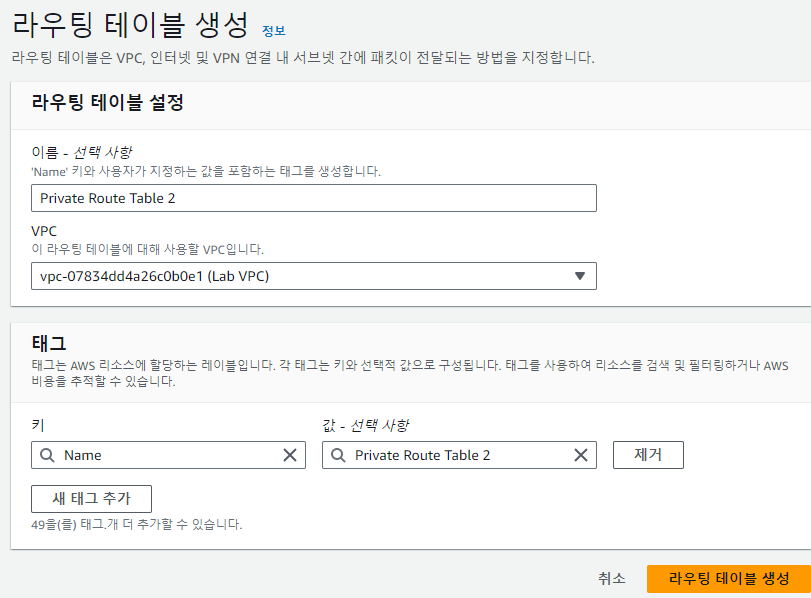
Task: Click the tag key field containing Name
Action: (x=168, y=455)
